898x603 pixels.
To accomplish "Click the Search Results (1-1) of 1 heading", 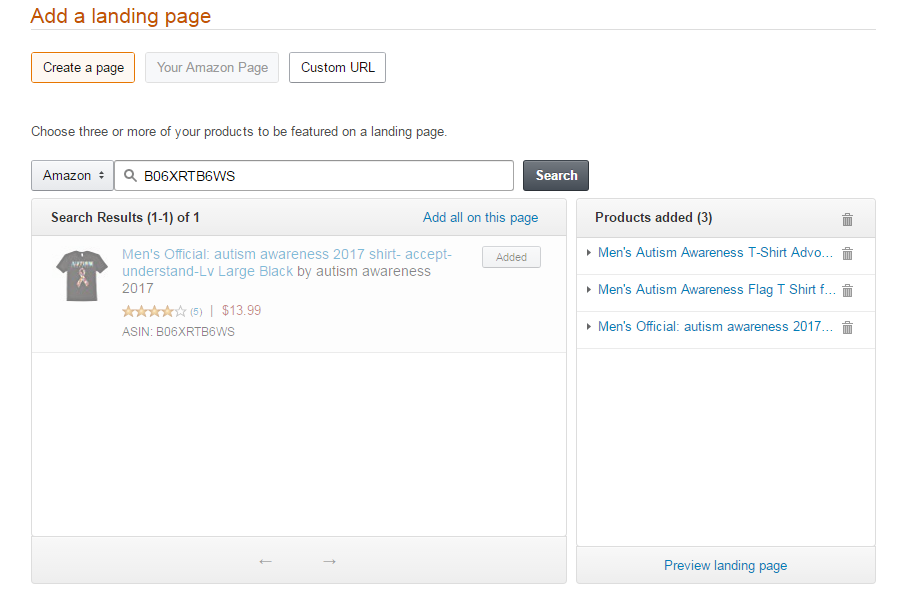I will pyautogui.click(x=125, y=218).
